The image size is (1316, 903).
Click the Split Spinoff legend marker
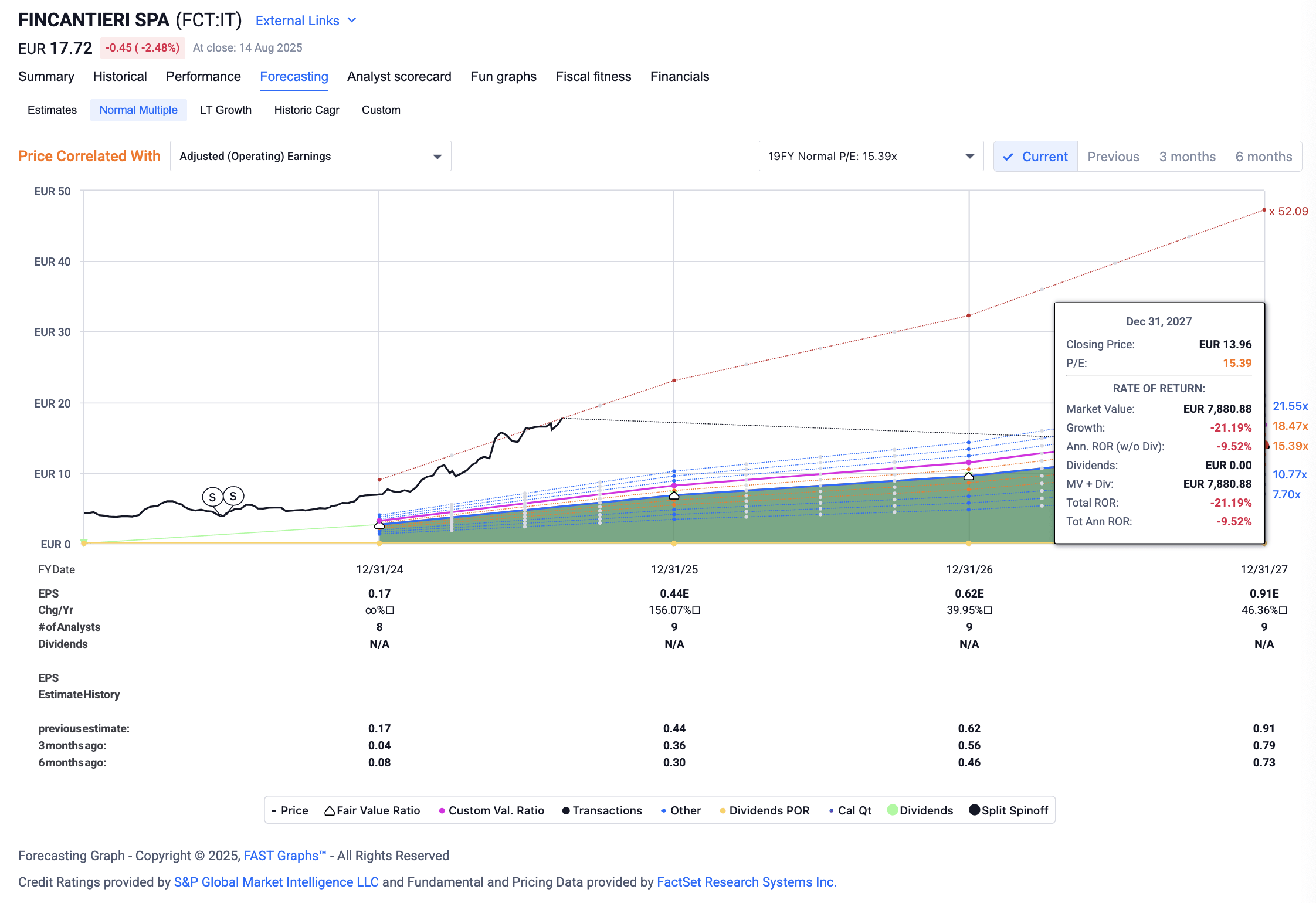click(974, 810)
